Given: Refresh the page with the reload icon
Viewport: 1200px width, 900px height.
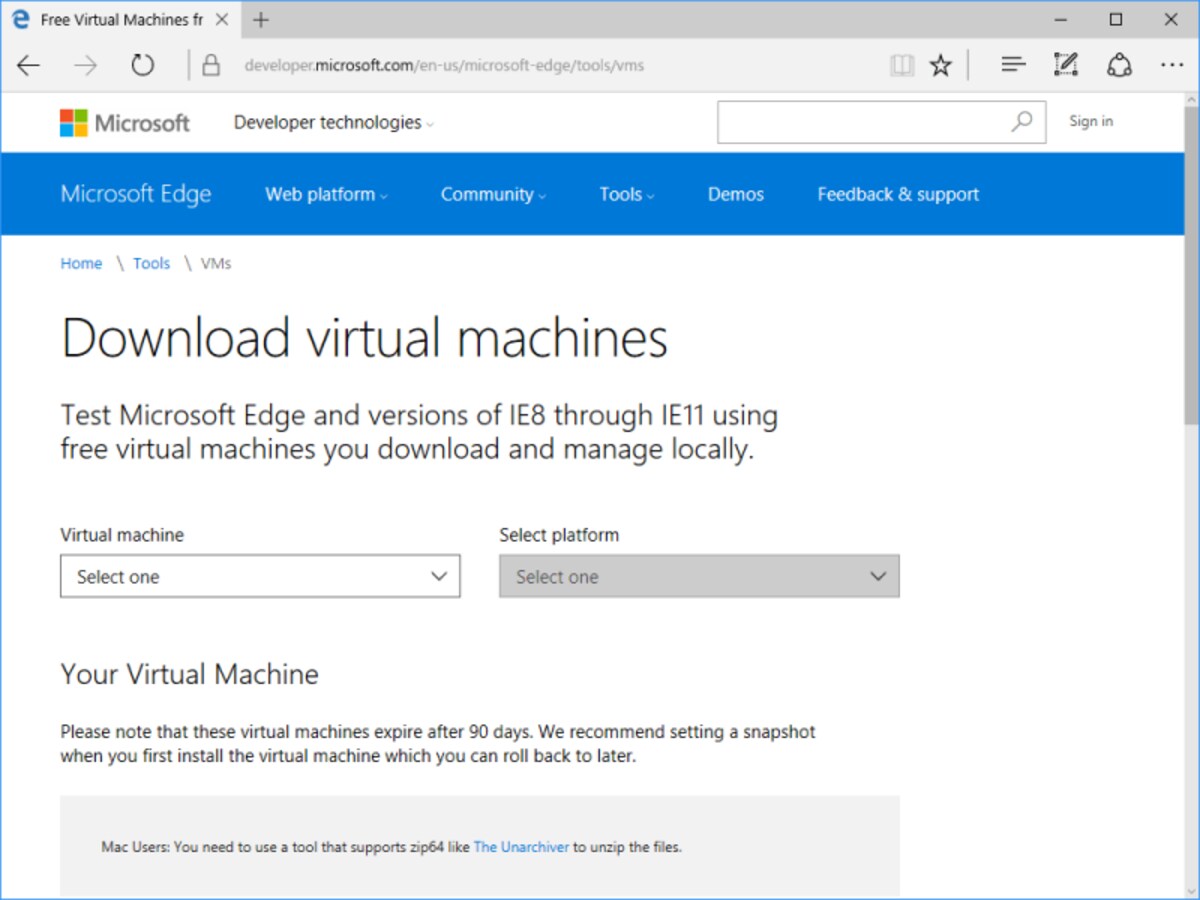Looking at the screenshot, I should [x=143, y=66].
